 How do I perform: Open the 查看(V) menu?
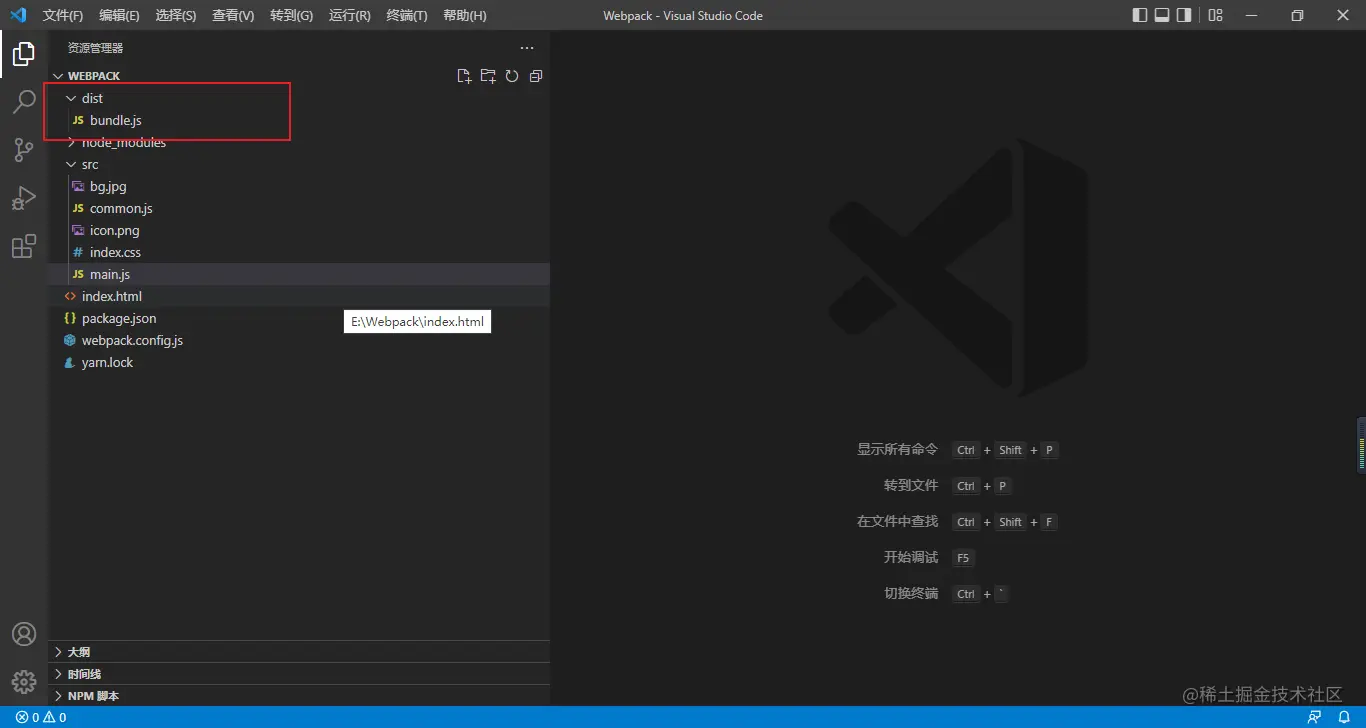[x=233, y=16]
